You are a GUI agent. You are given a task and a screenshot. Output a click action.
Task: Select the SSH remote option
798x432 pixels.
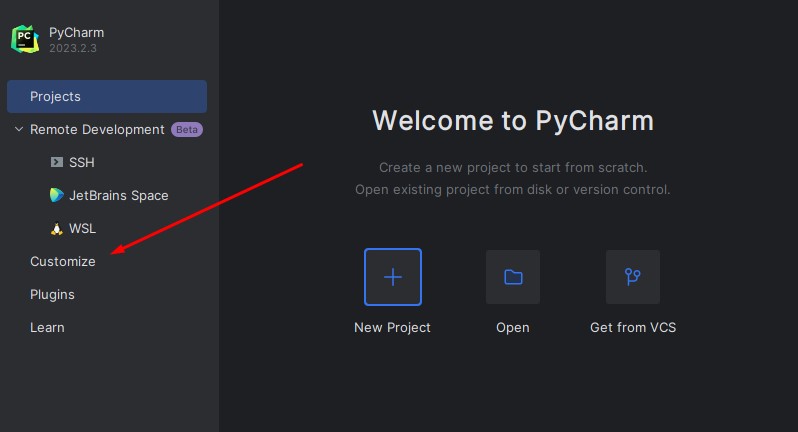click(81, 162)
